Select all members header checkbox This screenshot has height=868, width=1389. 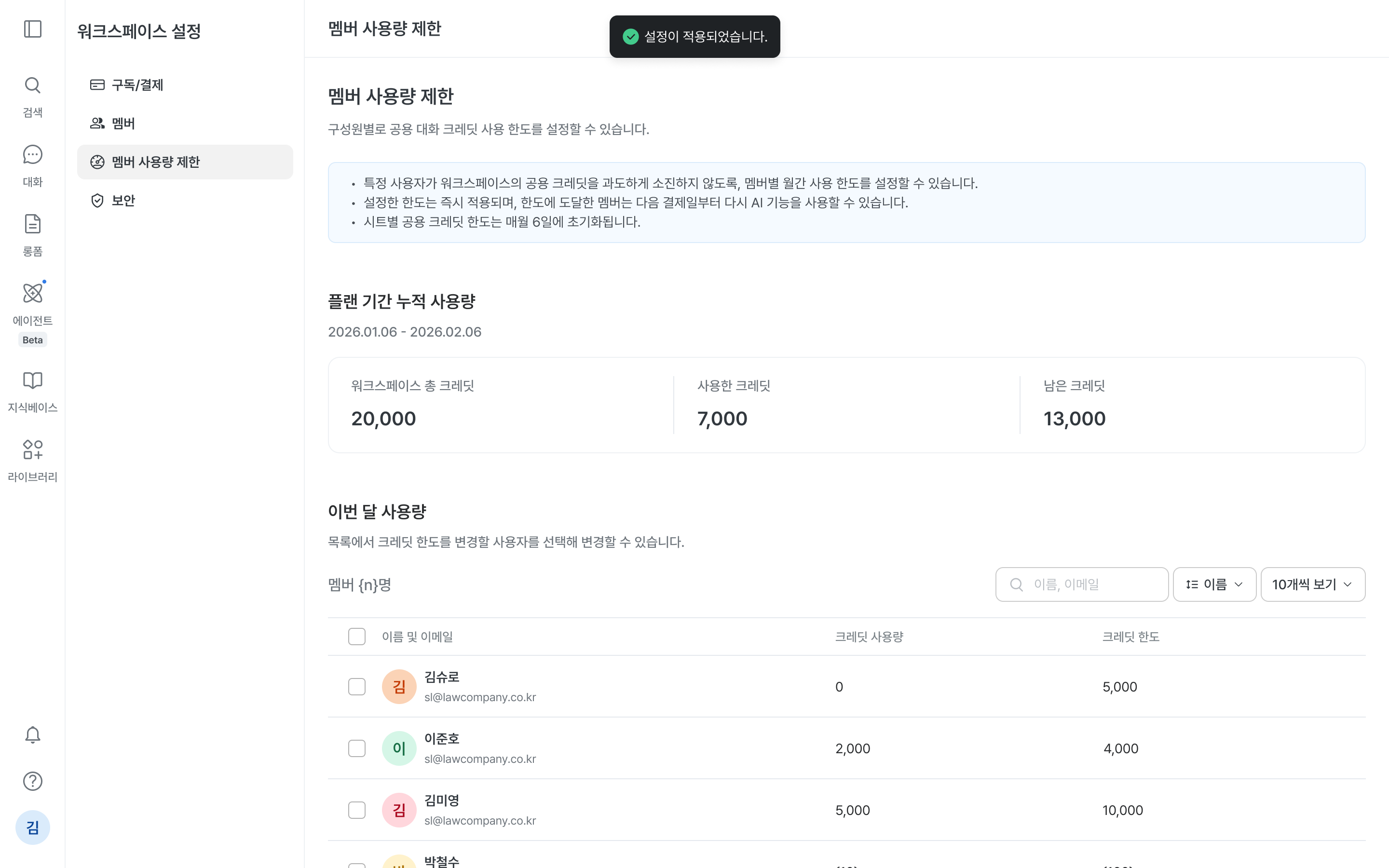[x=357, y=636]
